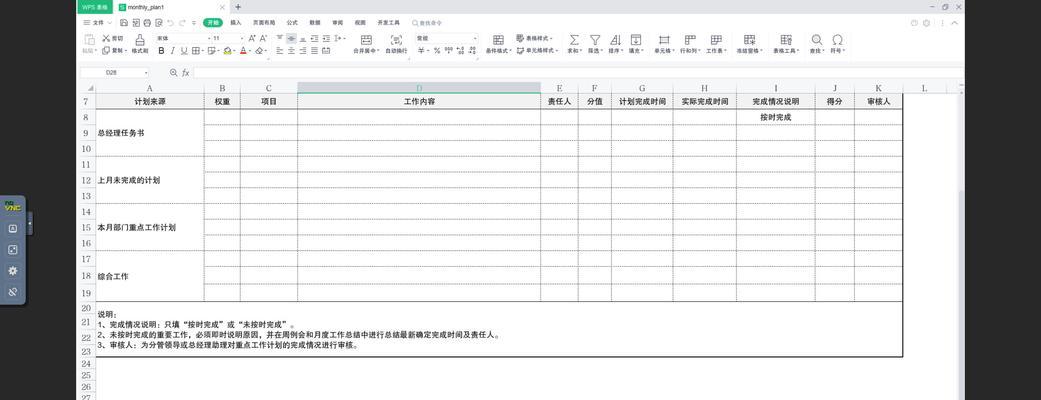Image resolution: width=1041 pixels, height=400 pixels.
Task: Collapse the ribbon with the up chevron
Action: pos(955,23)
